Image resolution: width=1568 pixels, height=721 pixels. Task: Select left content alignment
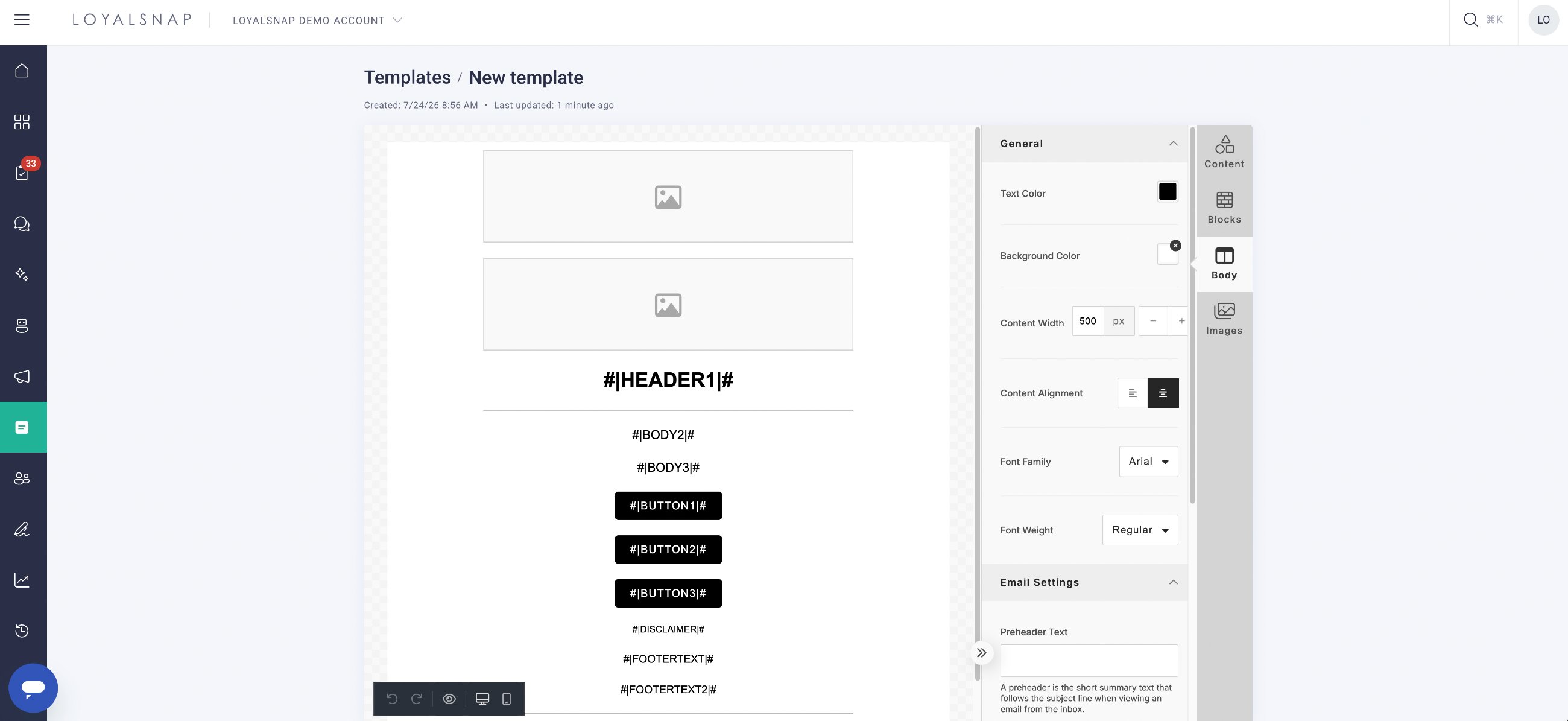(1132, 393)
